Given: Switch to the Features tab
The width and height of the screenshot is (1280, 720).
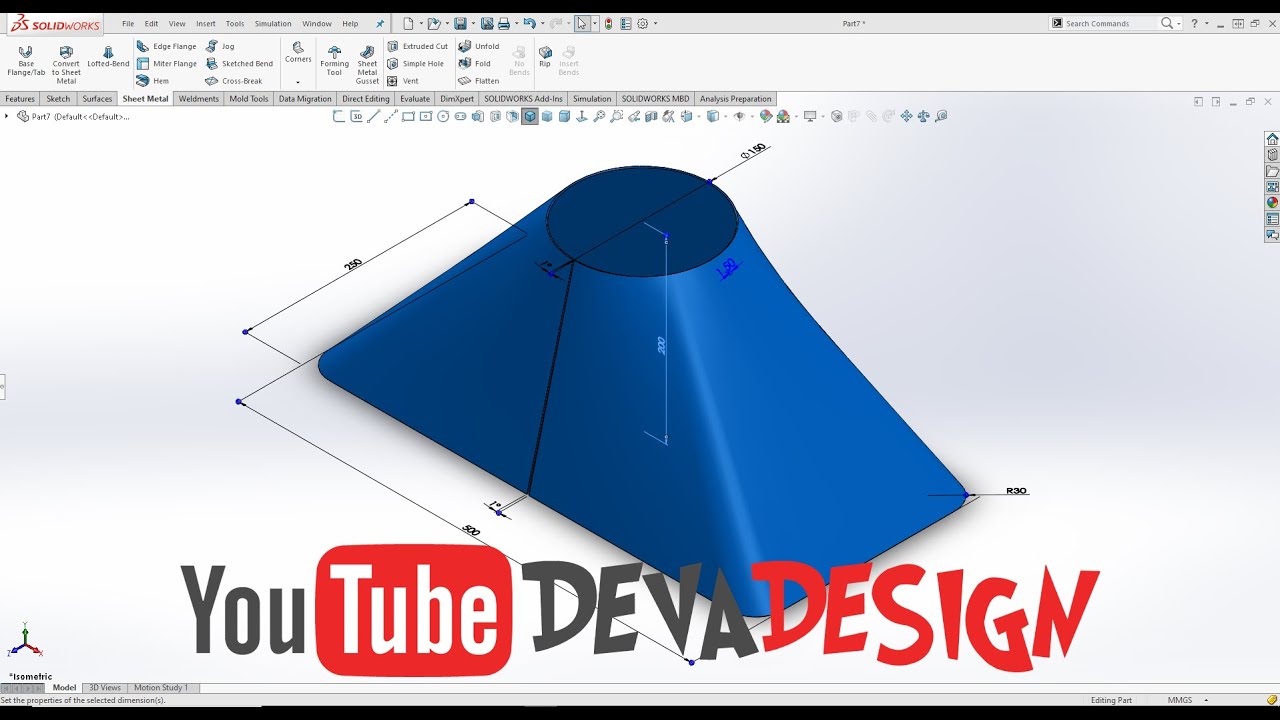Looking at the screenshot, I should [x=20, y=99].
